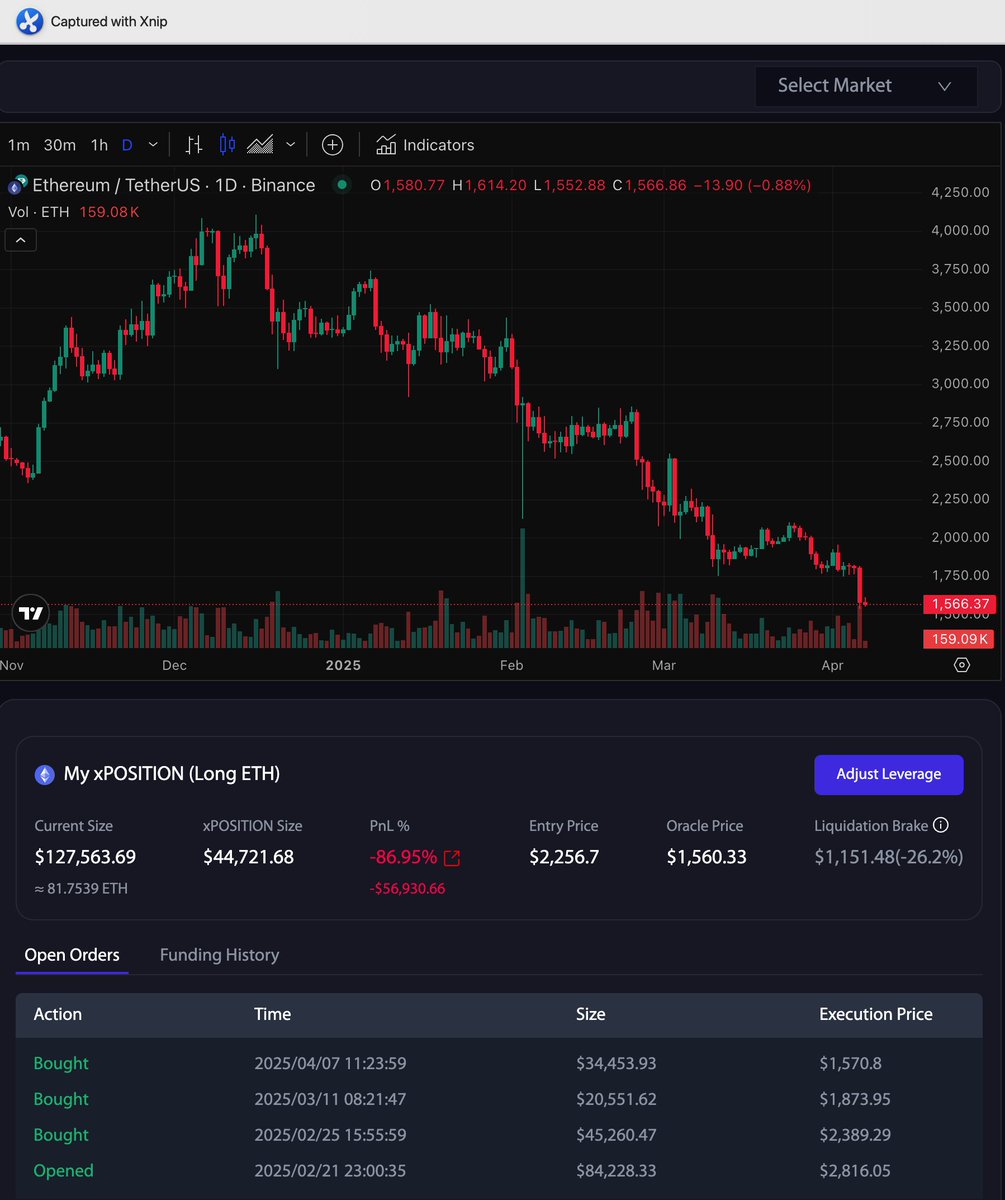Click the Xnip app logo icon
Viewport: 1005px width, 1200px height.
click(30, 21)
